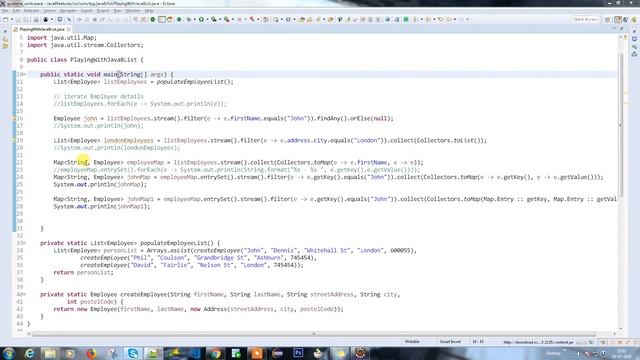Open the Coverage launch dropdown arrow
Screen dimensions: 640x360
tap(219, 19)
